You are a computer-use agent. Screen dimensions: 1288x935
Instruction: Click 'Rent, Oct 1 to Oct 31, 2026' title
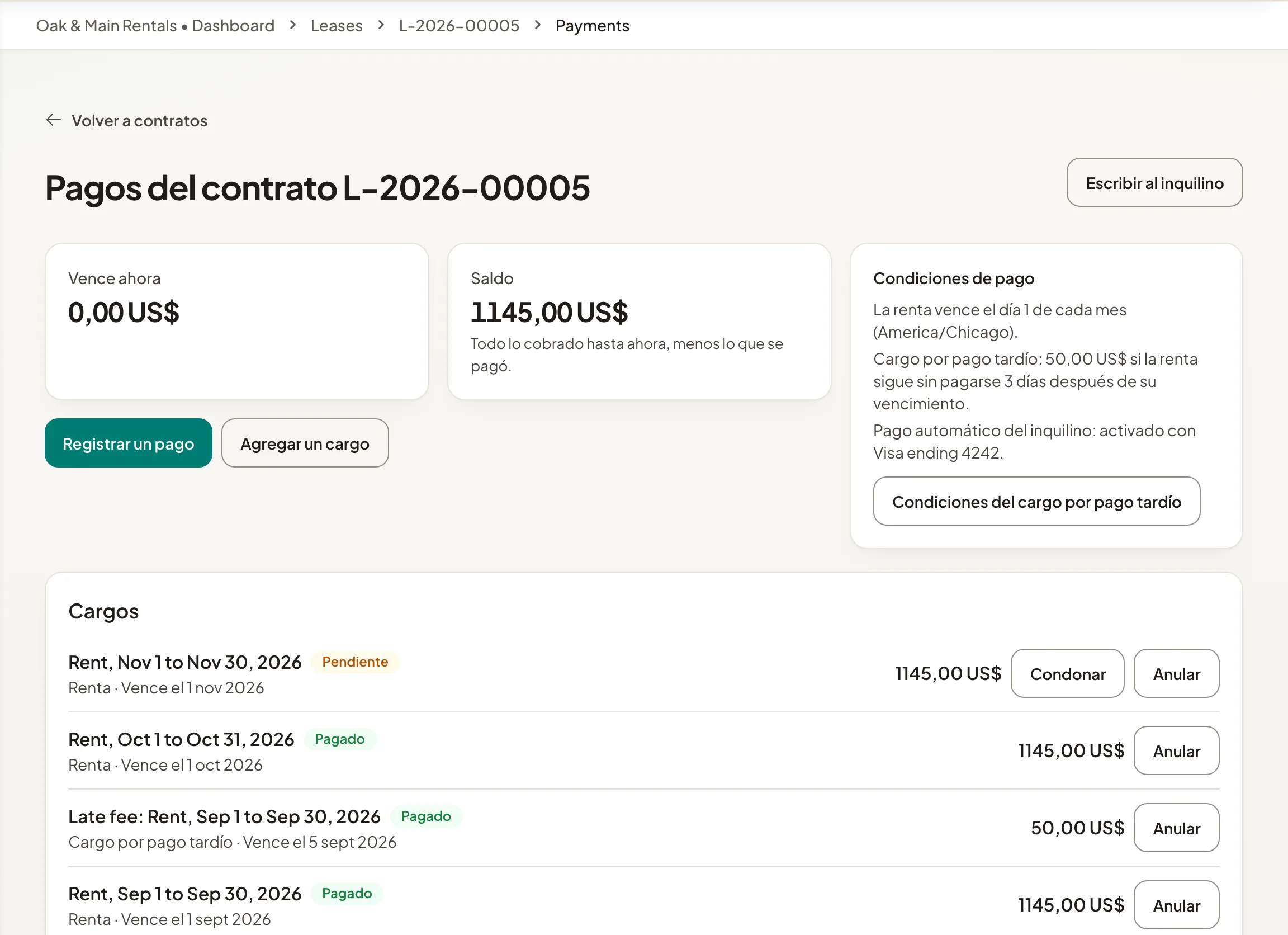pos(181,740)
